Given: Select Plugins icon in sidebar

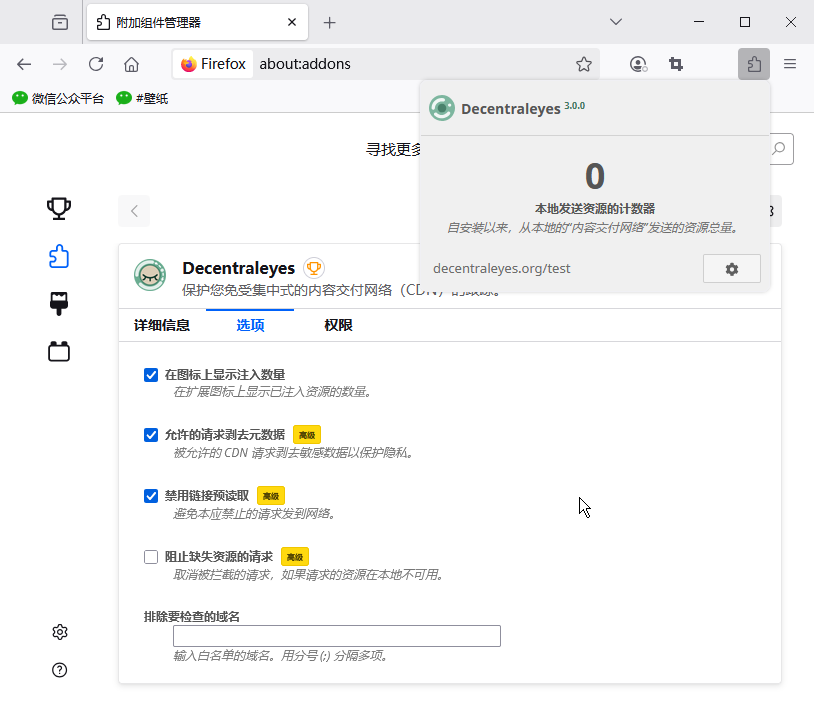Looking at the screenshot, I should pyautogui.click(x=59, y=351).
